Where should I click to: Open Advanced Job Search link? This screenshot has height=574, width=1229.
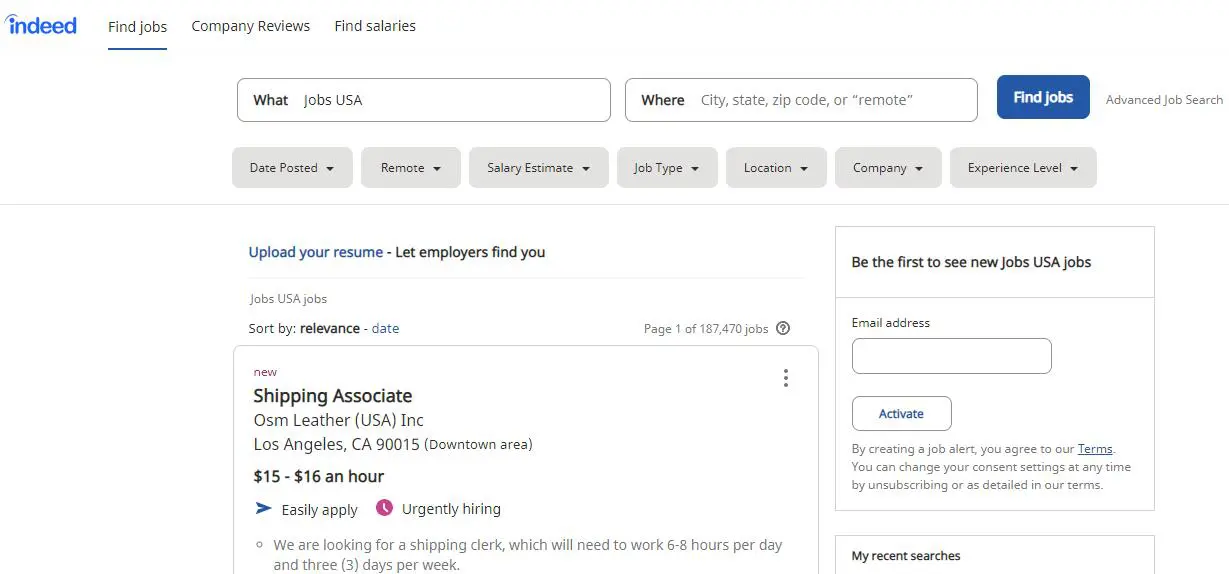[x=1164, y=100]
